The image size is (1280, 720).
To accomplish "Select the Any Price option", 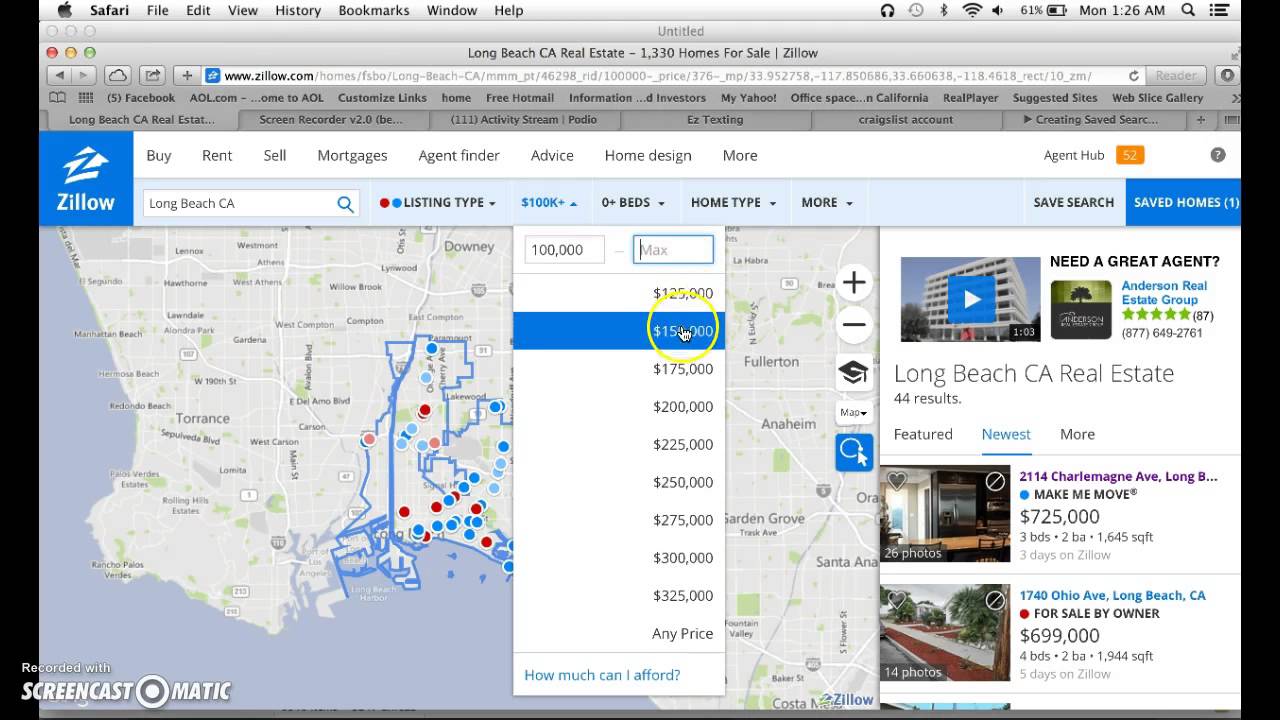I will pyautogui.click(x=619, y=634).
